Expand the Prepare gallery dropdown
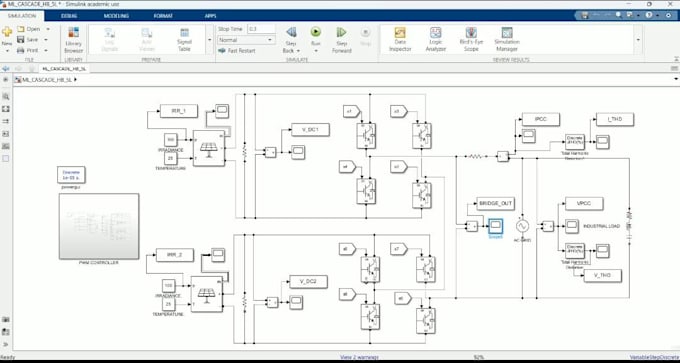Screen dimensions: 680x363 click(209, 39)
